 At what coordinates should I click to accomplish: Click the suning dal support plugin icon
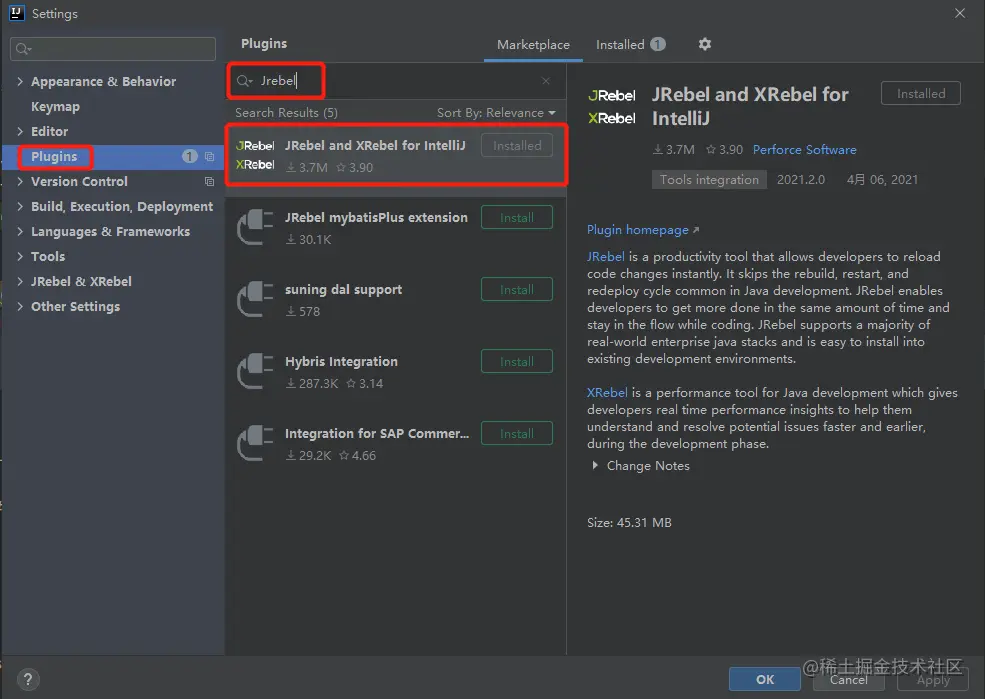255,299
